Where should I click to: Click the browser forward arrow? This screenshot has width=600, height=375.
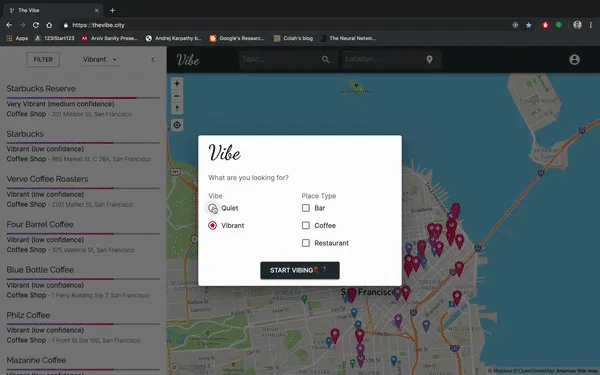click(23, 25)
